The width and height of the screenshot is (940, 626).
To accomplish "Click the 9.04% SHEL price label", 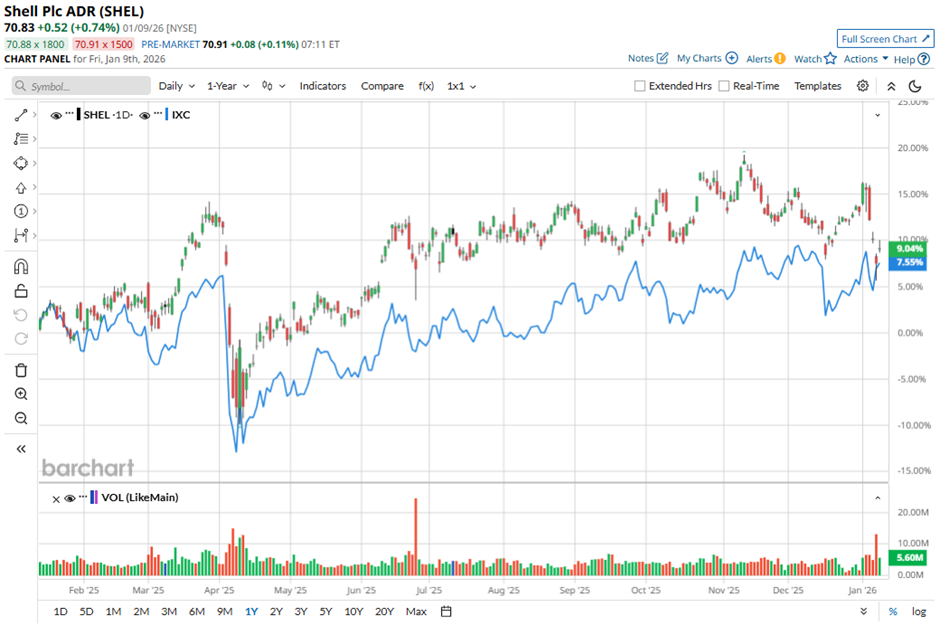I will 909,248.
